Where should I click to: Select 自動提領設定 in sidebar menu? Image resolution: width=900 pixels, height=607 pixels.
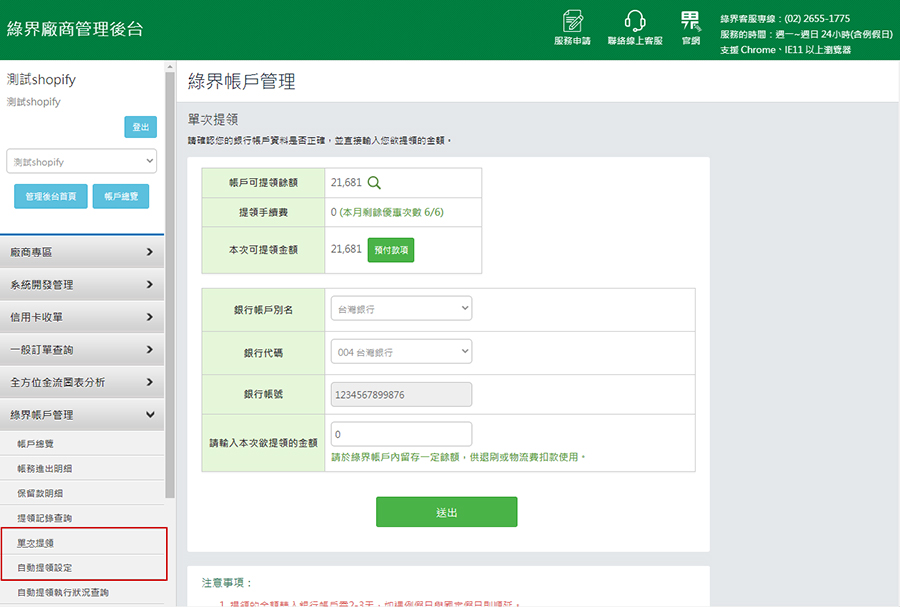(x=44, y=568)
